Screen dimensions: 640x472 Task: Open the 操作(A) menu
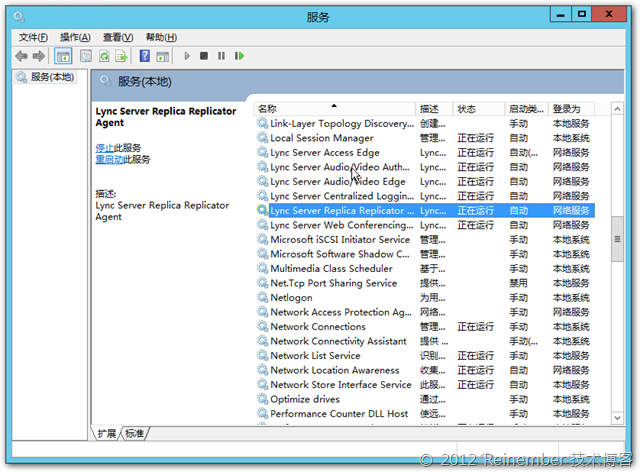tap(75, 38)
